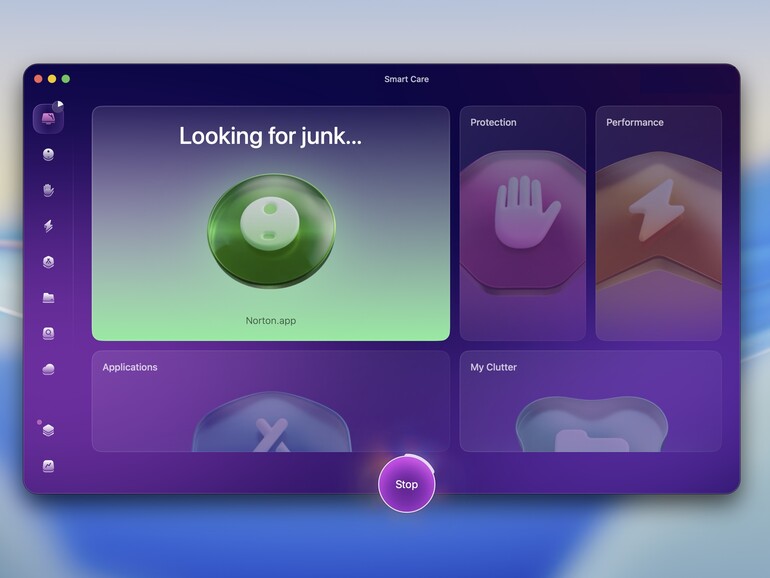The width and height of the screenshot is (770, 578).
Task: Minimize window with yellow button
Action: (x=52, y=79)
